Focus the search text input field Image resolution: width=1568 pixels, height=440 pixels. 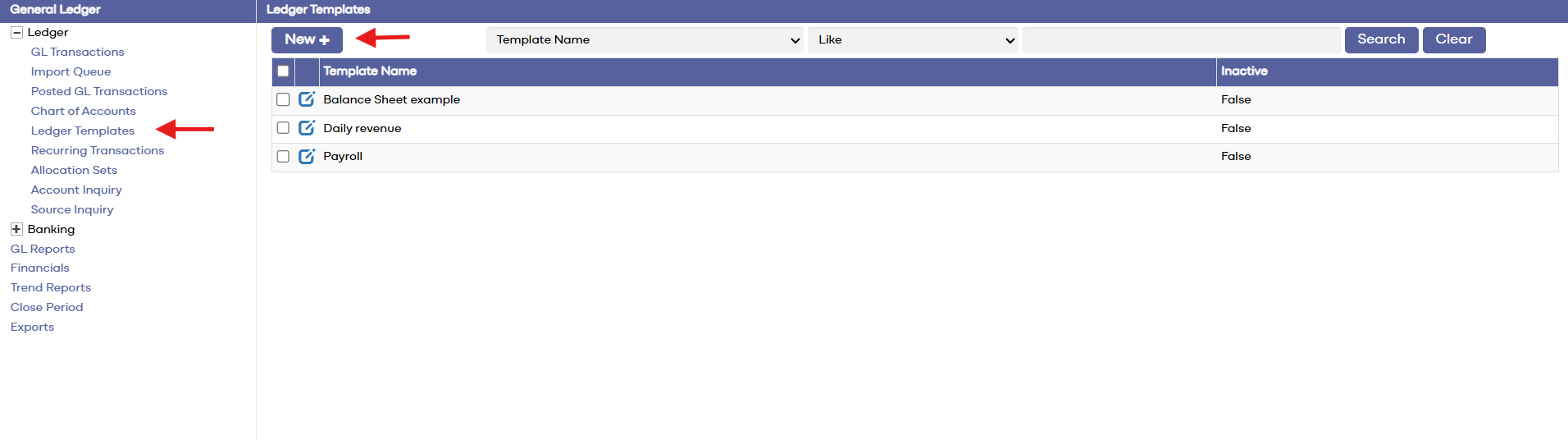tap(1182, 40)
